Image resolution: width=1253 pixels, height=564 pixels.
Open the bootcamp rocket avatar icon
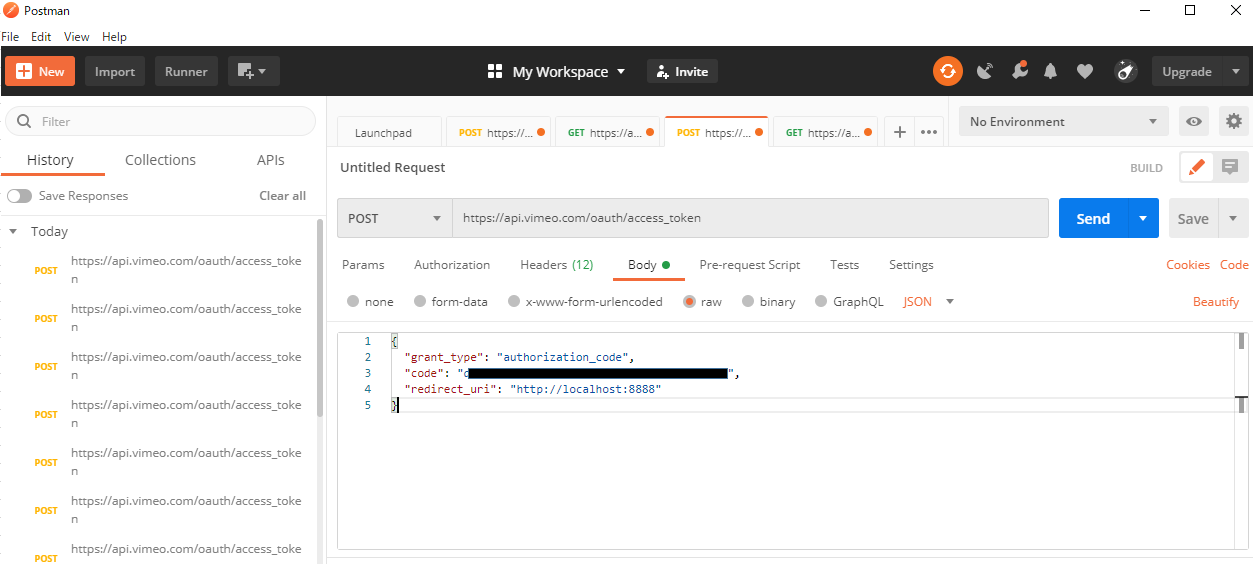[x=1125, y=71]
